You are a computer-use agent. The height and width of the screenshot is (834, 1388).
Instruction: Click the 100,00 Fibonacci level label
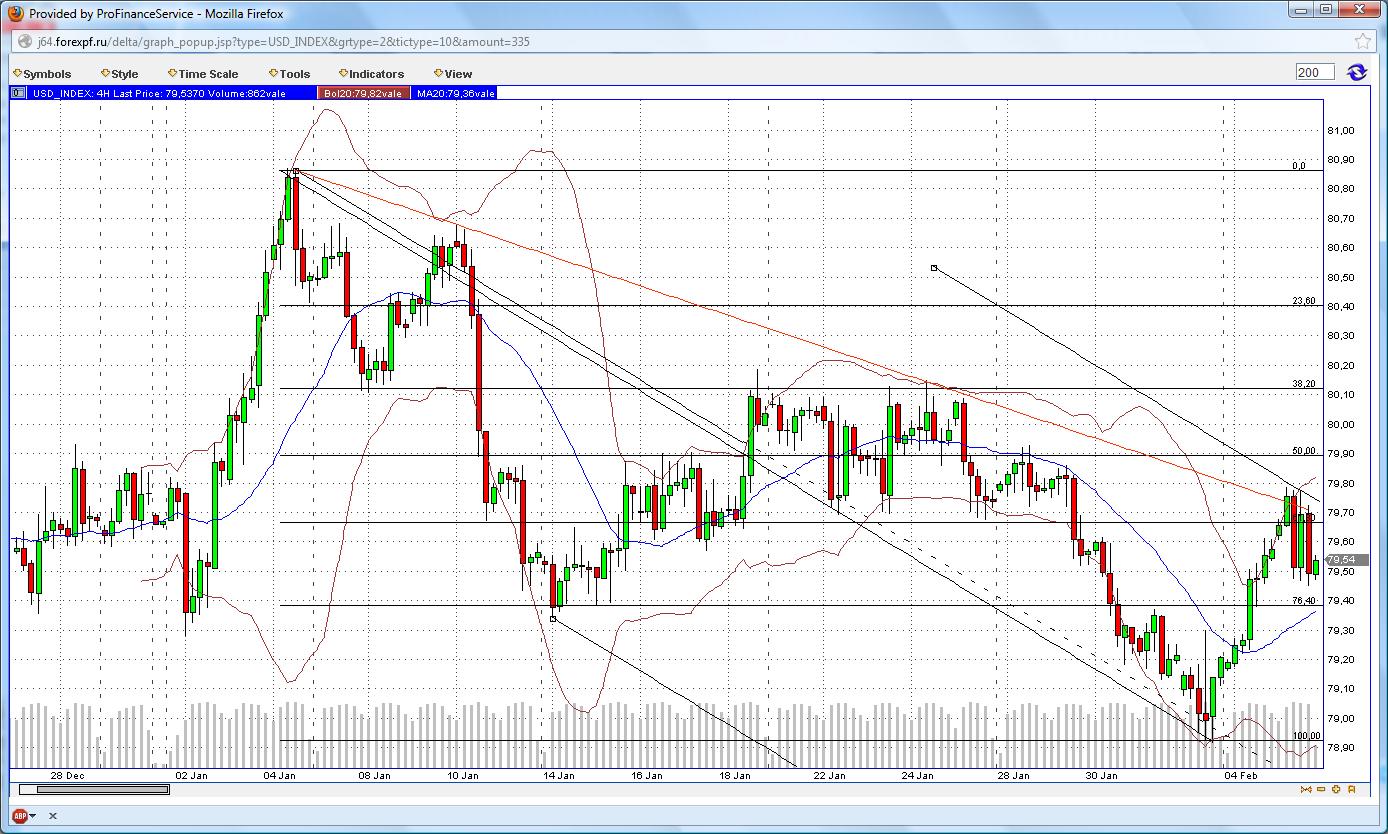tap(1306, 736)
